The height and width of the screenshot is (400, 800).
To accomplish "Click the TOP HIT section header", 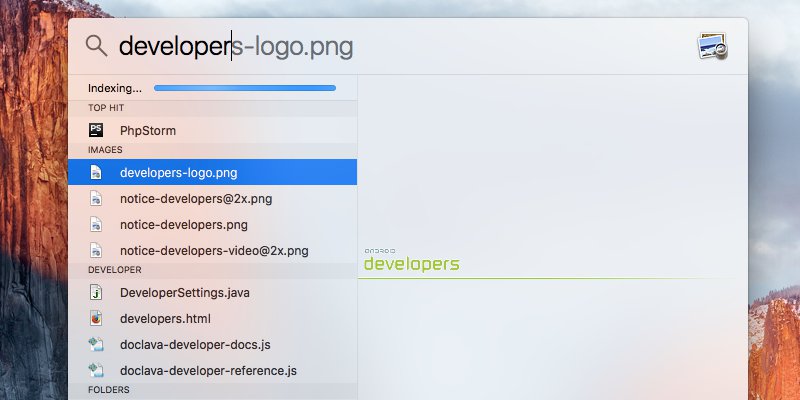I will click(x=106, y=108).
